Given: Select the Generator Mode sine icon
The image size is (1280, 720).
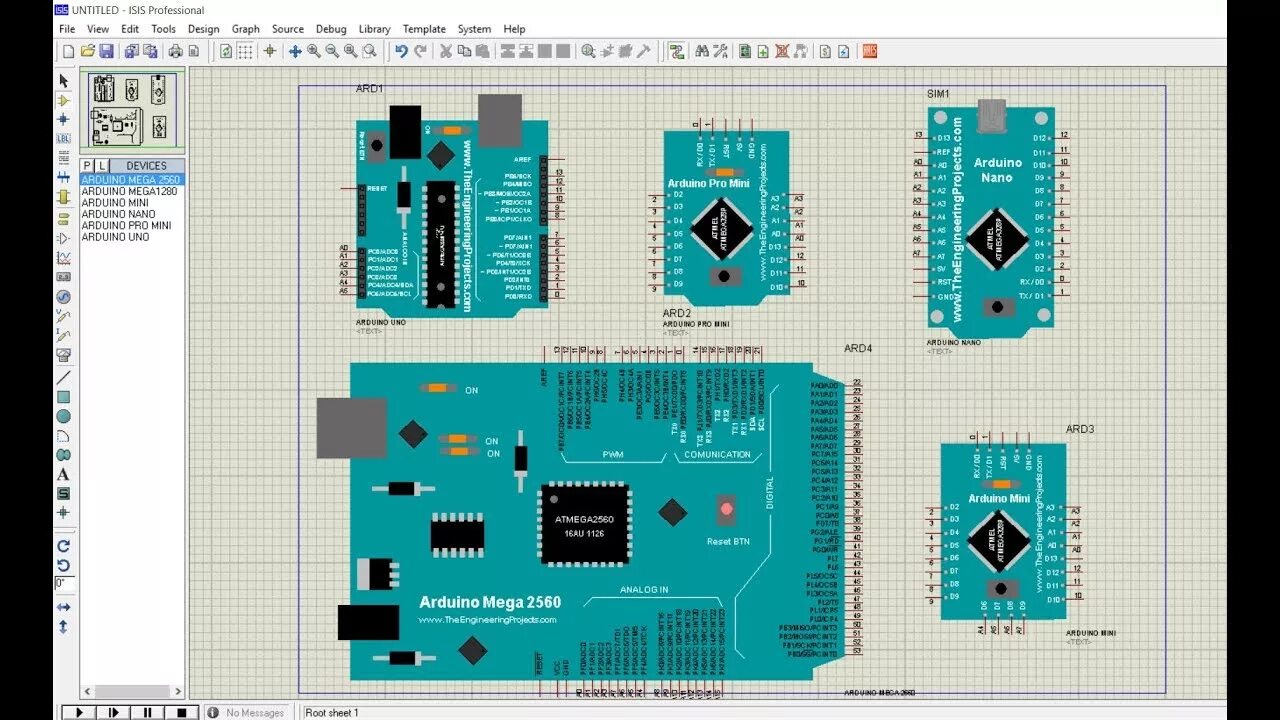Looking at the screenshot, I should coord(64,297).
